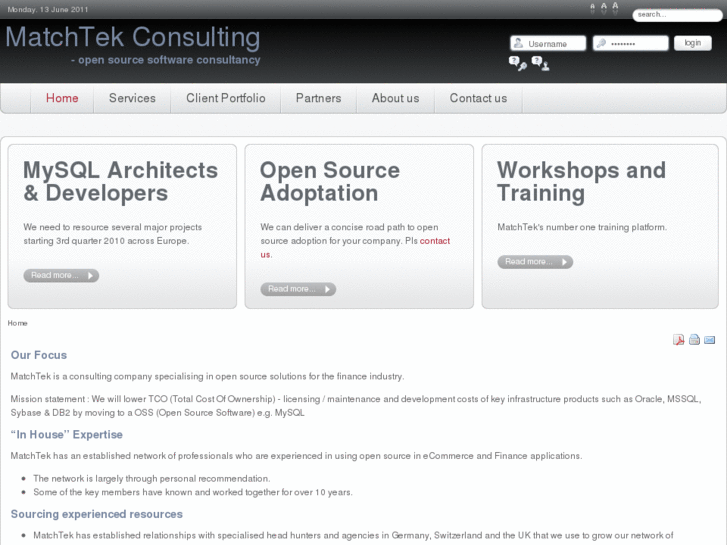Click the 'Our Focus' heading

(x=39, y=355)
